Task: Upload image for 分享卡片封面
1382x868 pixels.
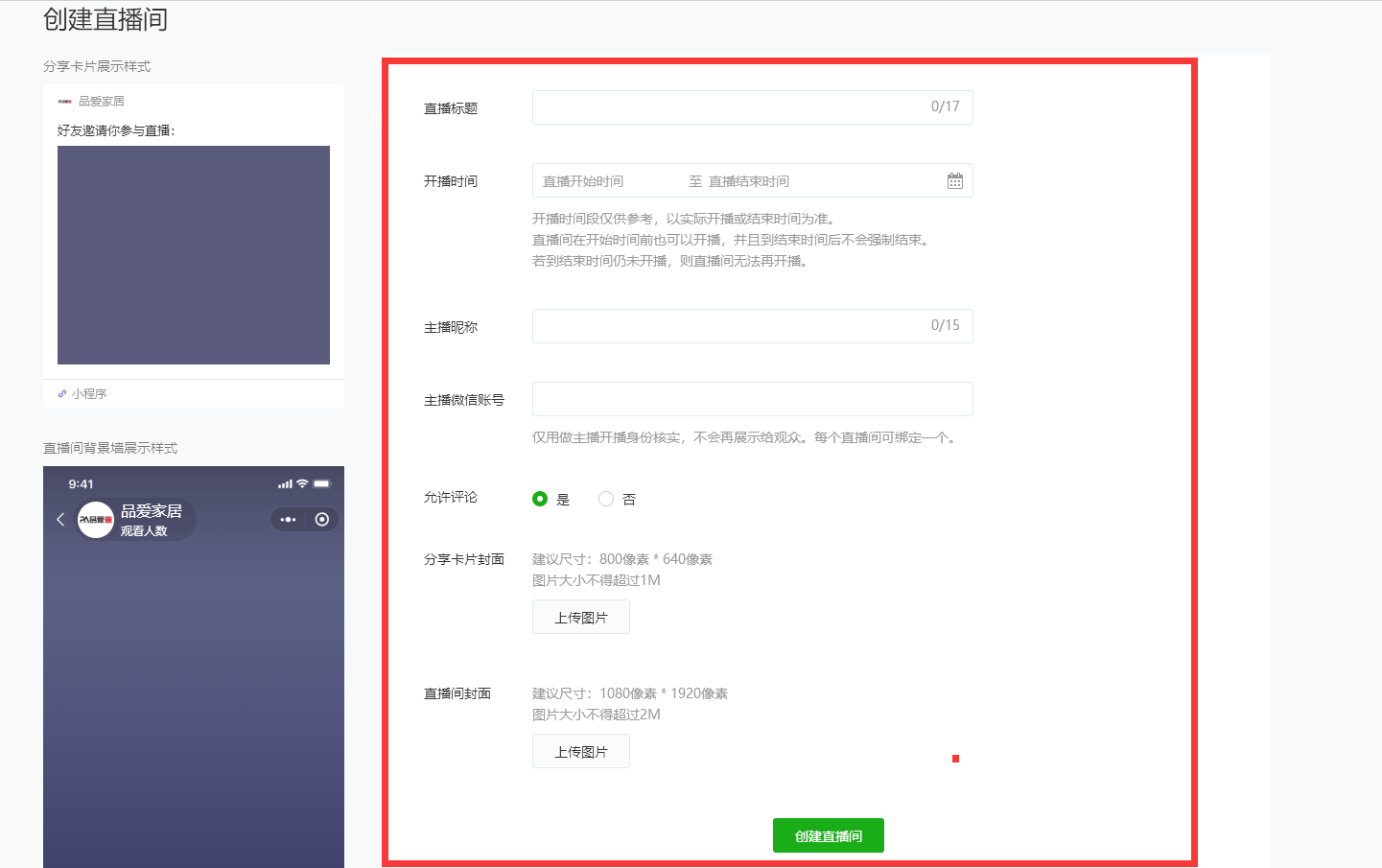Action: tap(581, 617)
